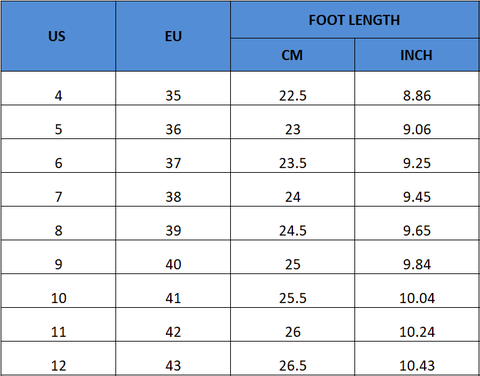Viewport: 480px width, 376px height.
Task: Select the FOOT LENGTH header cell
Action: tap(355, 20)
